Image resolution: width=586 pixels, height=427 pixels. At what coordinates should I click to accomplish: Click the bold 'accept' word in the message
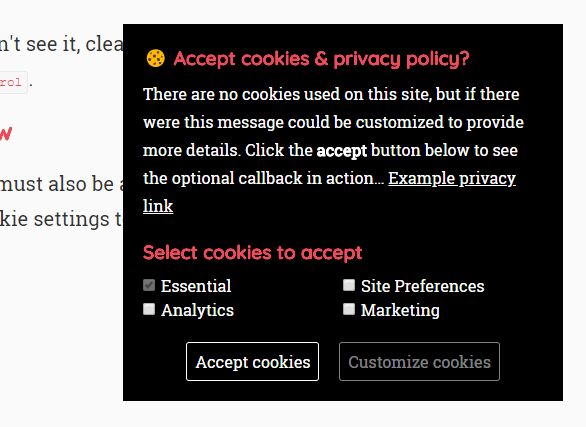pos(342,151)
